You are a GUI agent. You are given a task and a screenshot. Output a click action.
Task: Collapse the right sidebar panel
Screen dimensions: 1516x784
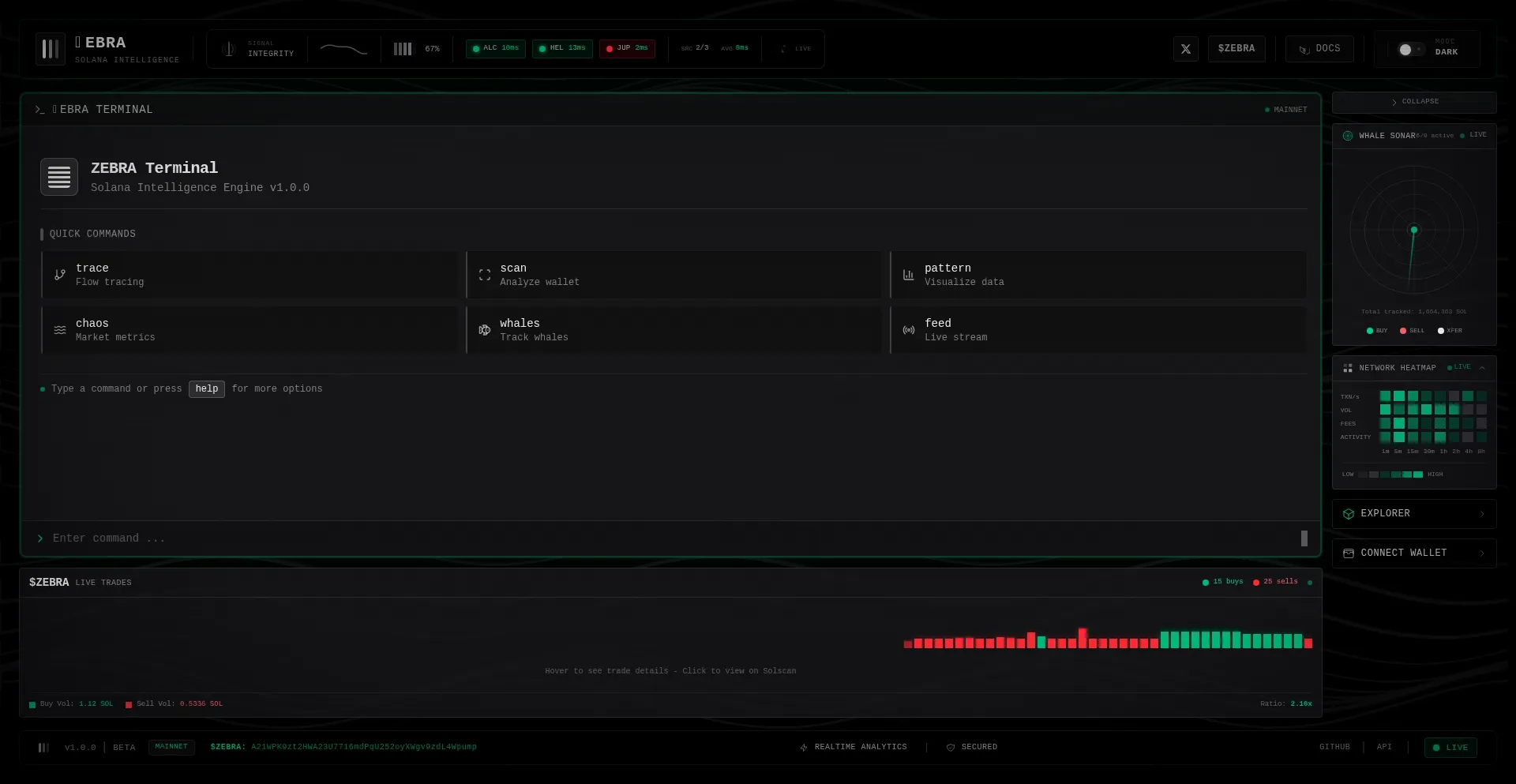pyautogui.click(x=1414, y=102)
